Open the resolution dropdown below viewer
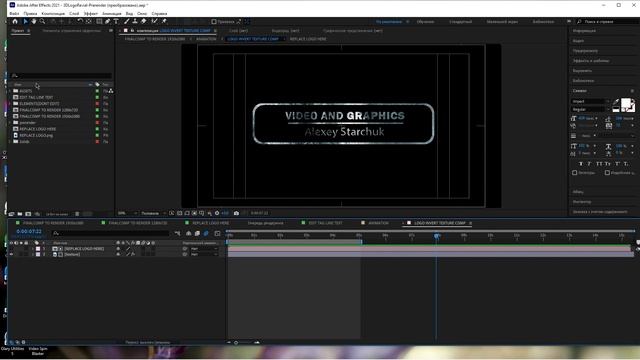Image resolution: width=640 pixels, height=360 pixels. coord(153,213)
